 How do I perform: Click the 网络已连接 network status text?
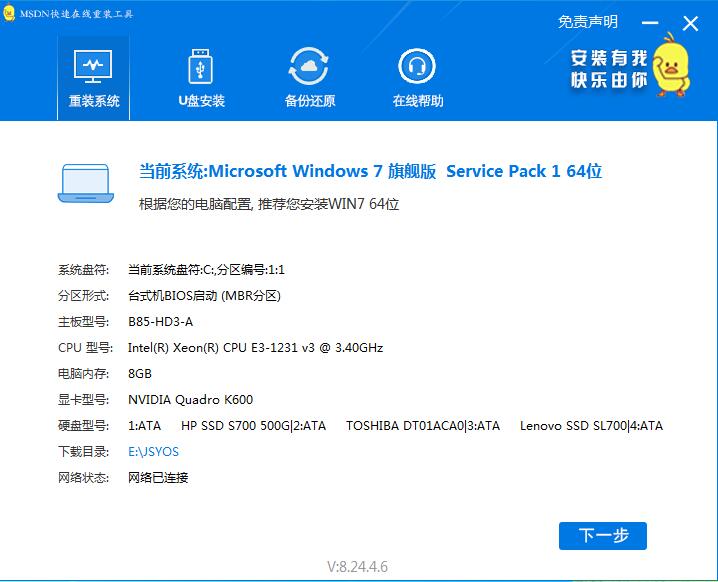[x=158, y=478]
